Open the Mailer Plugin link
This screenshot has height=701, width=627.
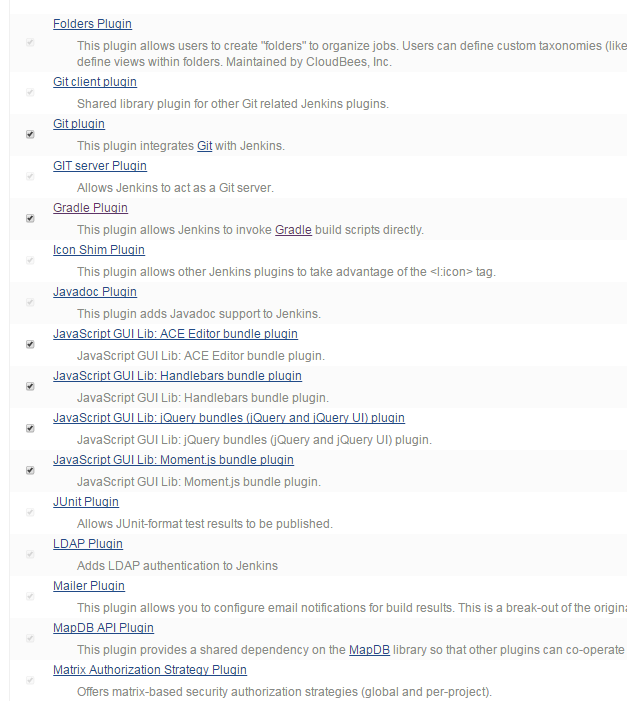pos(89,586)
